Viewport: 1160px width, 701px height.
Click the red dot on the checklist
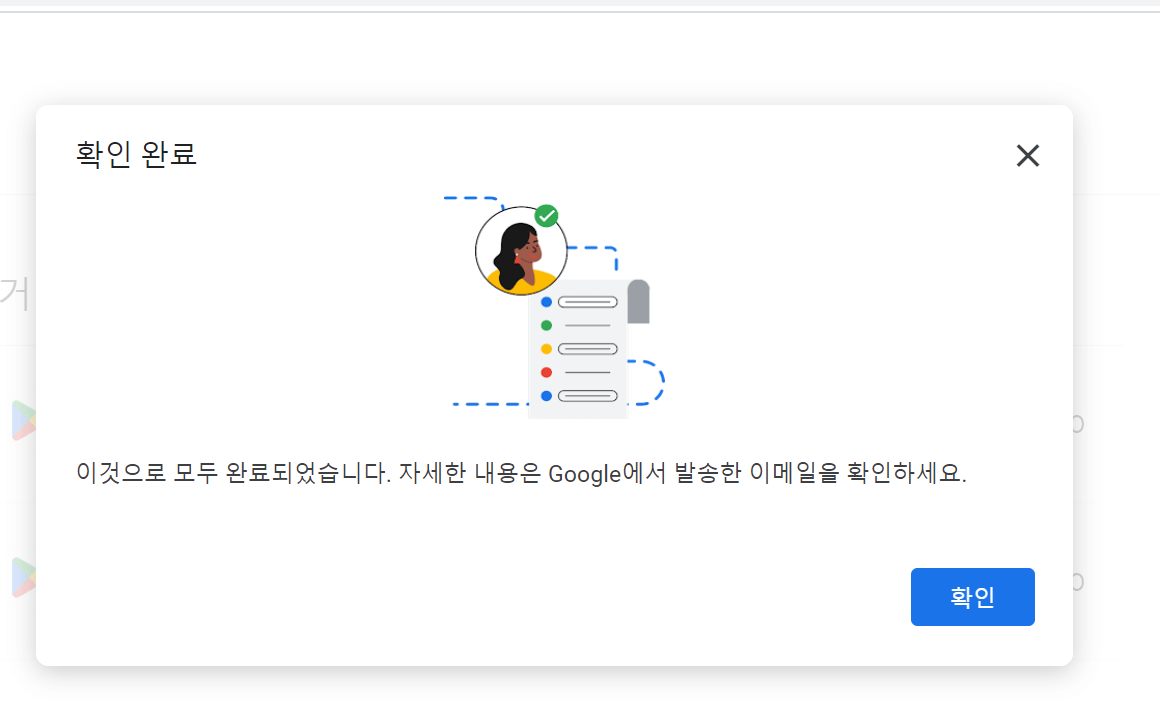tap(546, 372)
